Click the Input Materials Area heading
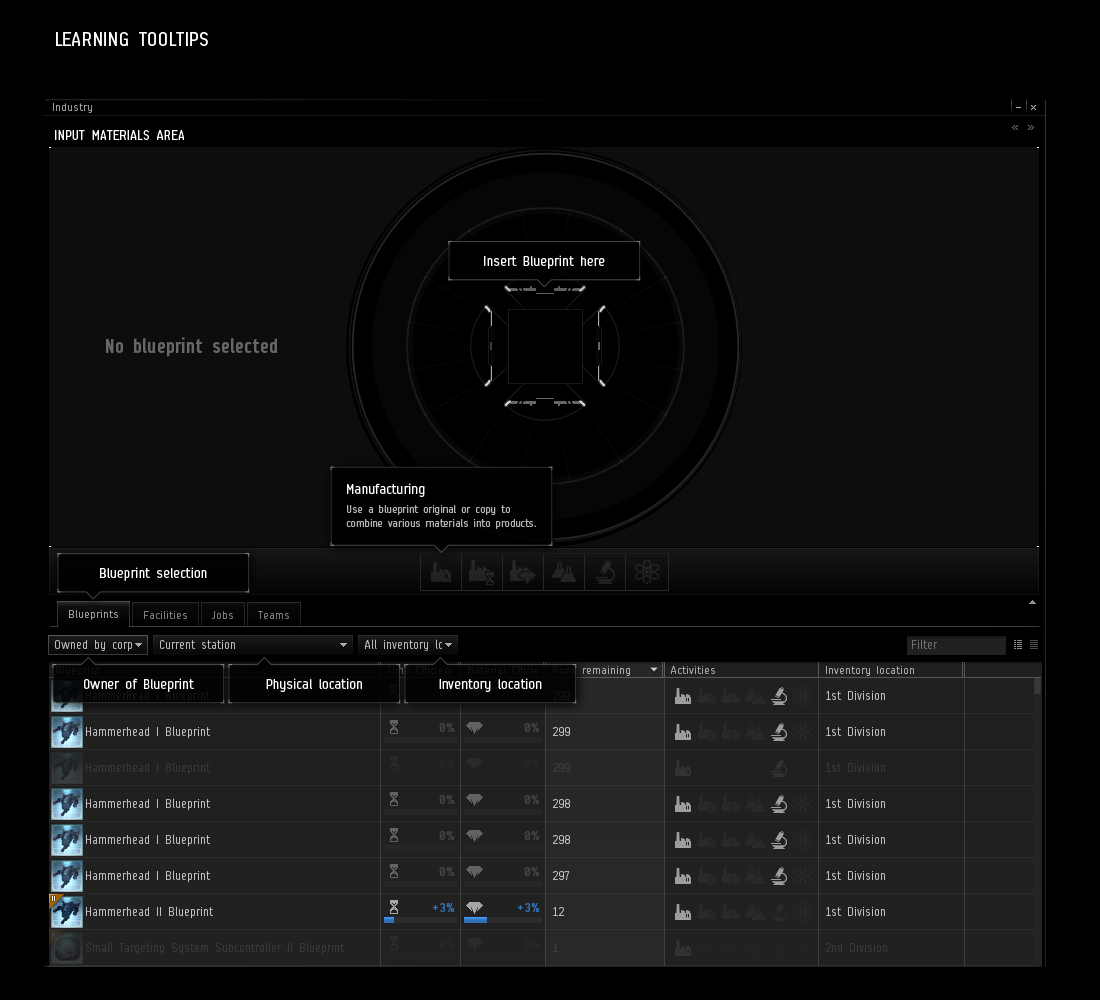This screenshot has height=1000, width=1100. [119, 135]
